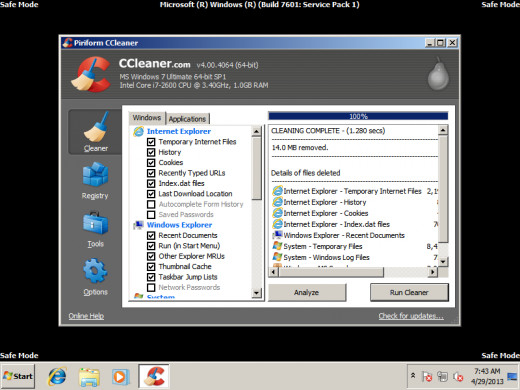Uncheck Last Download Location
Screen dimensions: 520x390
click(151, 194)
